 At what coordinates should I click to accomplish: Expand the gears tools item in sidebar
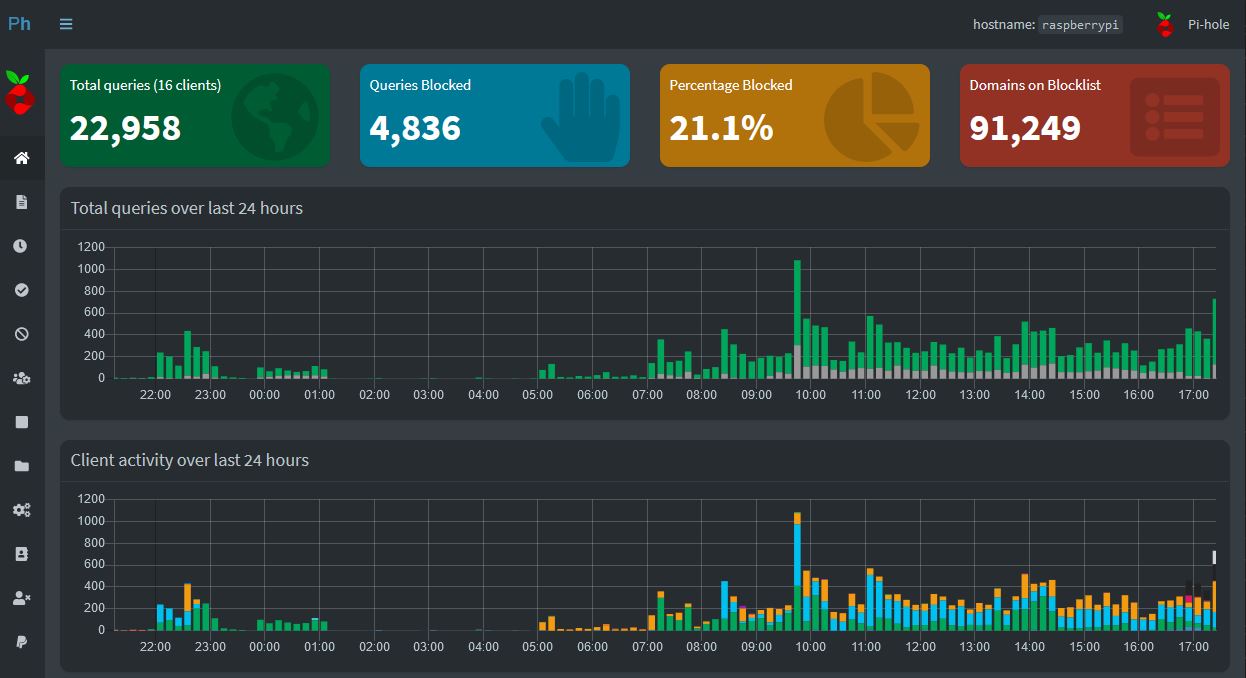(21, 510)
